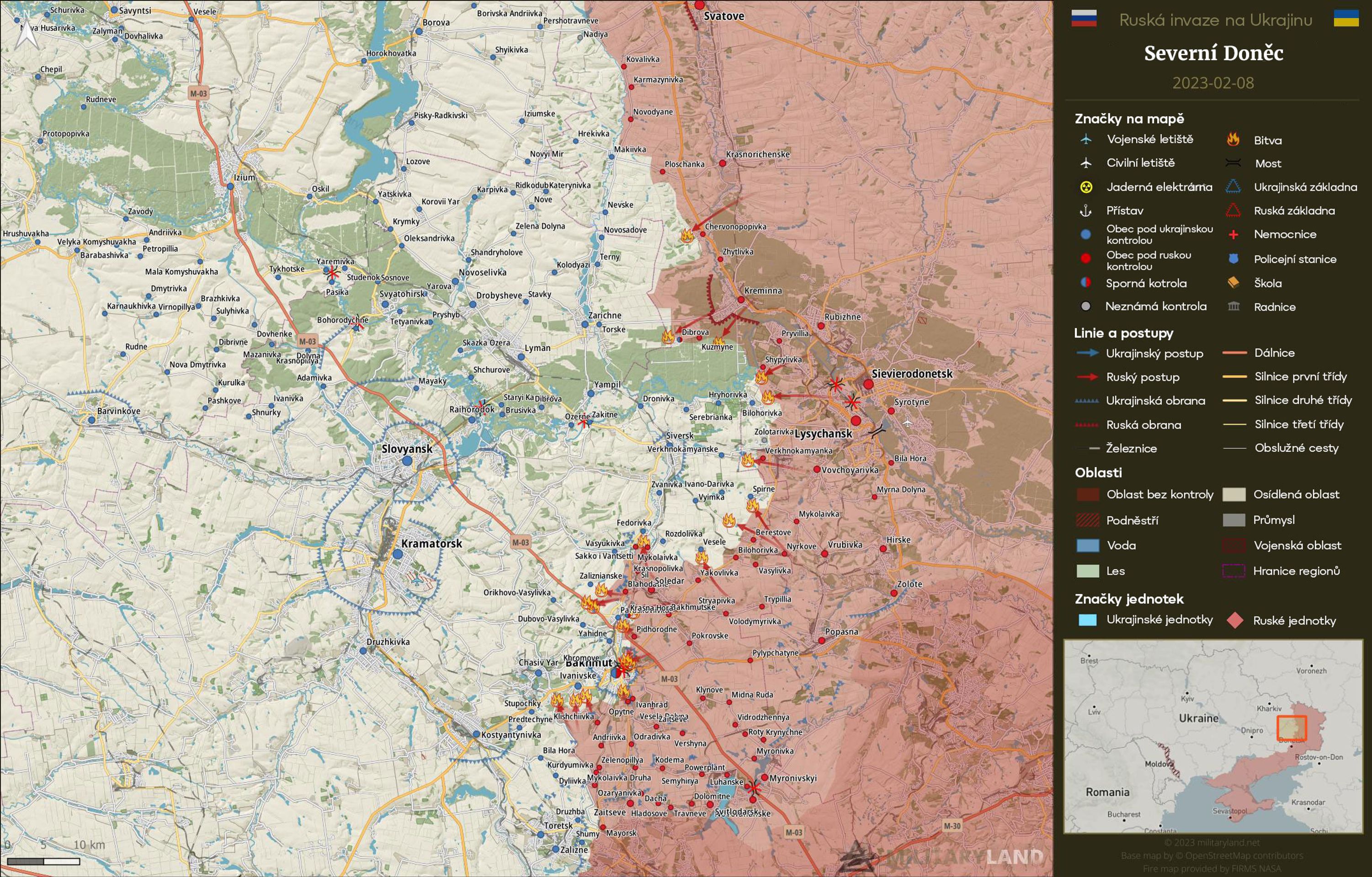
Task: Click the Ukrajinský postup blue arrow
Action: [x=1087, y=353]
